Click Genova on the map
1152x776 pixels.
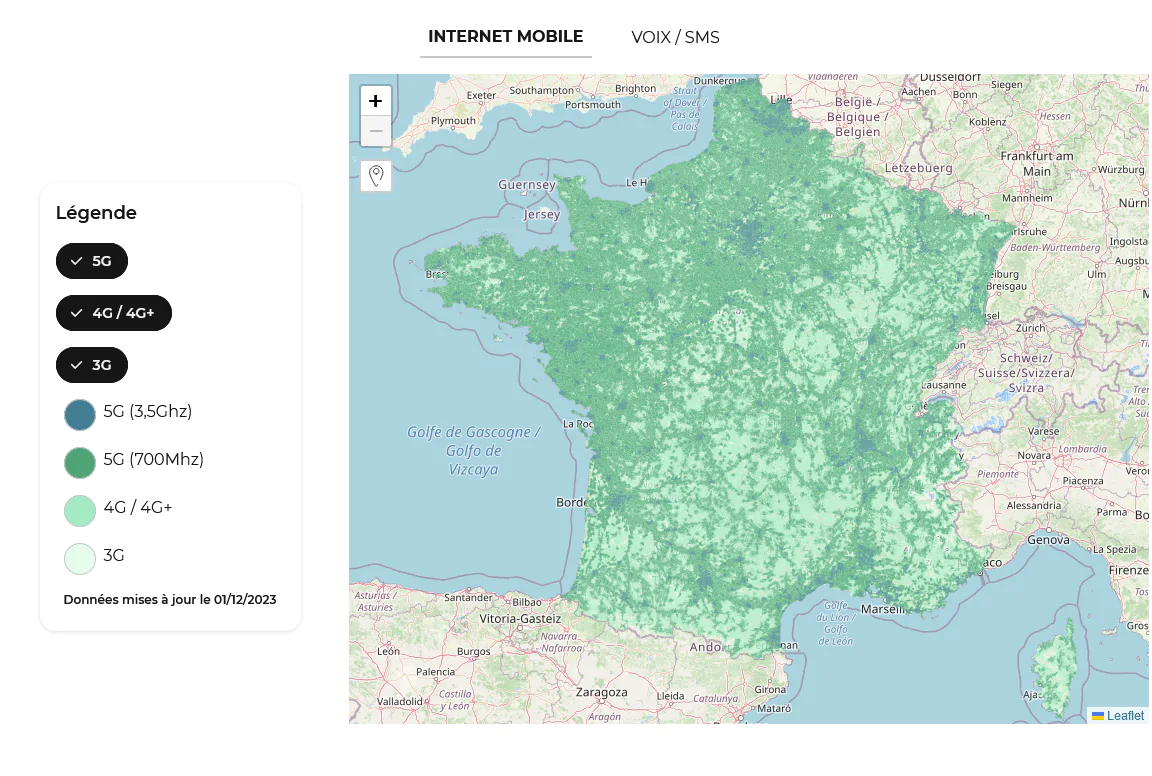coord(1048,540)
